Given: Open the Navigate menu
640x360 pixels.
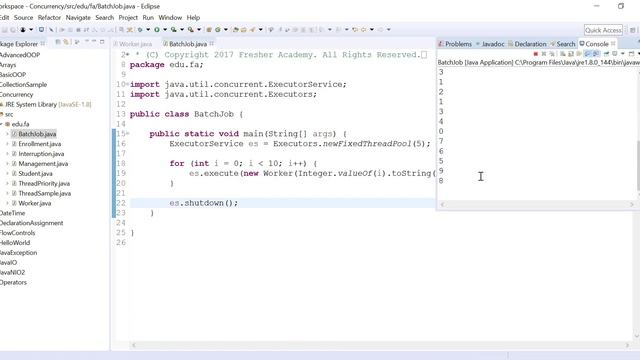Looking at the screenshot, I should pyautogui.click(x=78, y=18).
